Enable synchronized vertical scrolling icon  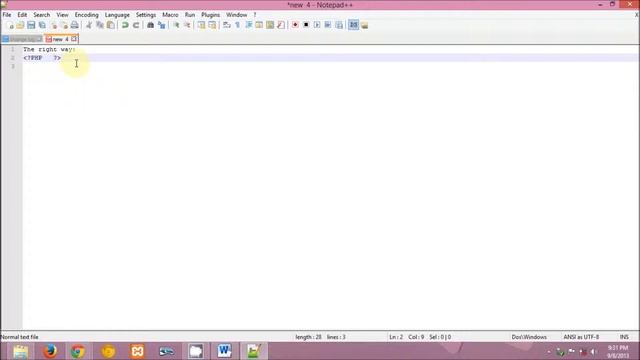[x=201, y=25]
